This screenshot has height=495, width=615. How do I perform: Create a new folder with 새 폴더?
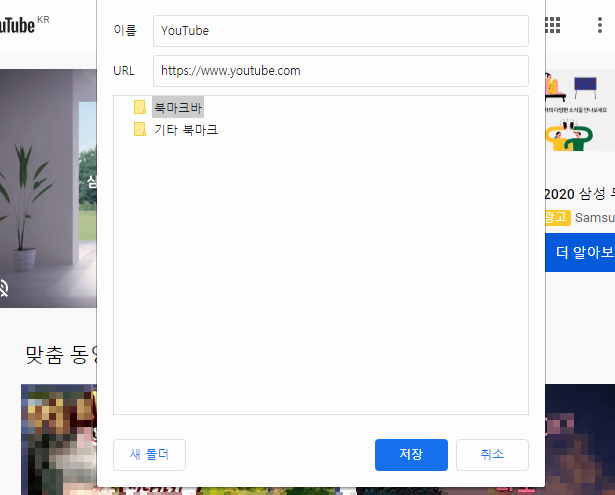pyautogui.click(x=149, y=455)
